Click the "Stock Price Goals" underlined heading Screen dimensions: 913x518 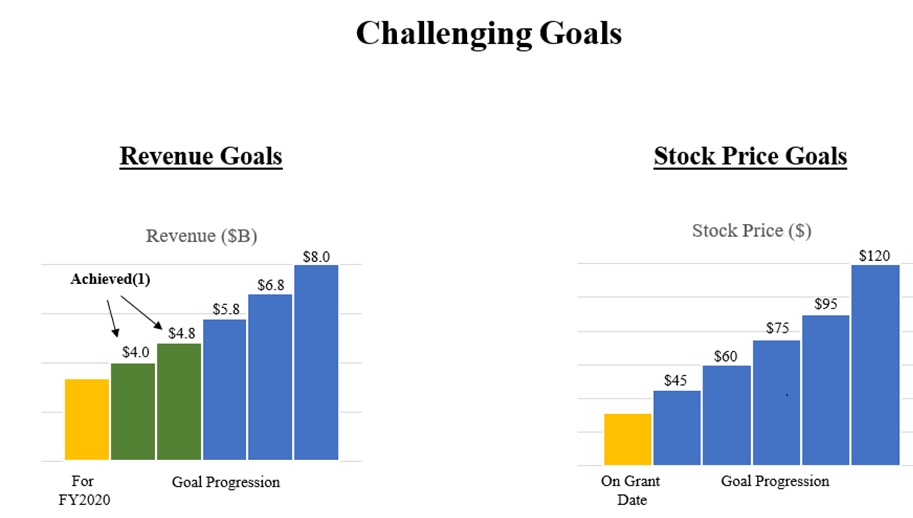click(x=750, y=156)
